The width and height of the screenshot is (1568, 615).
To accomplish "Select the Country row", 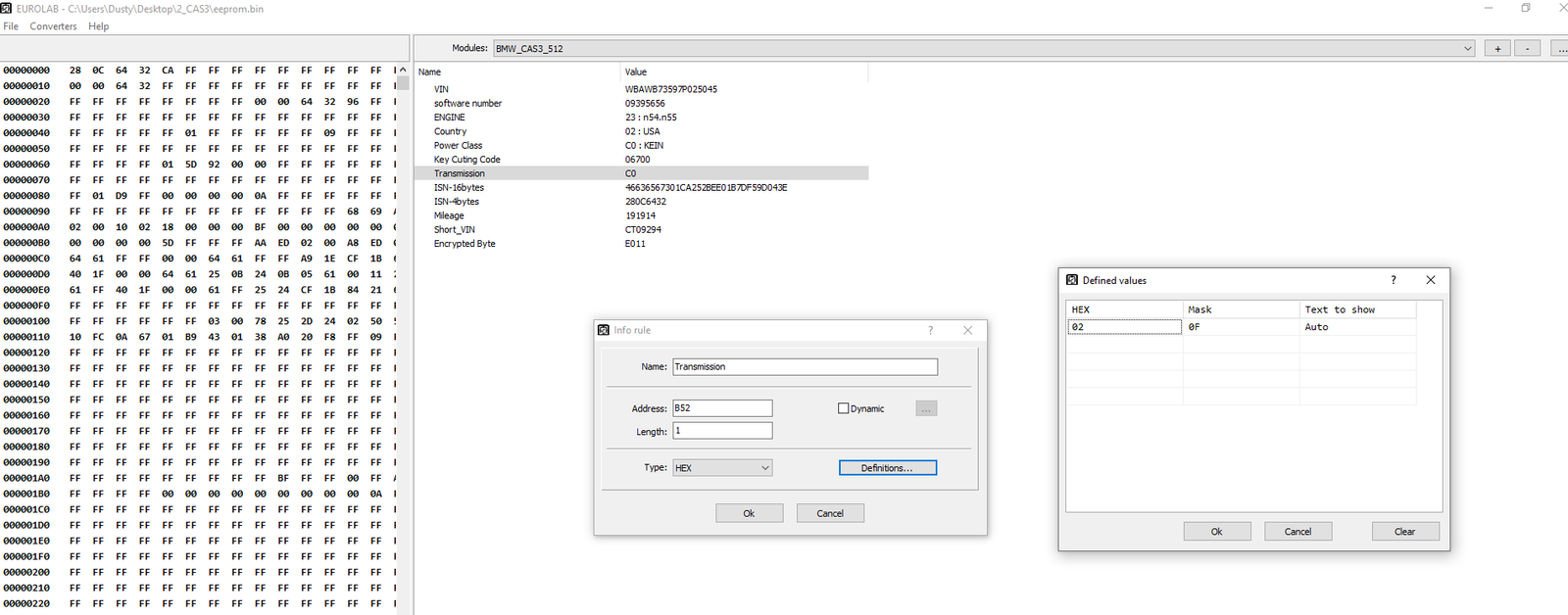I will pos(643,131).
